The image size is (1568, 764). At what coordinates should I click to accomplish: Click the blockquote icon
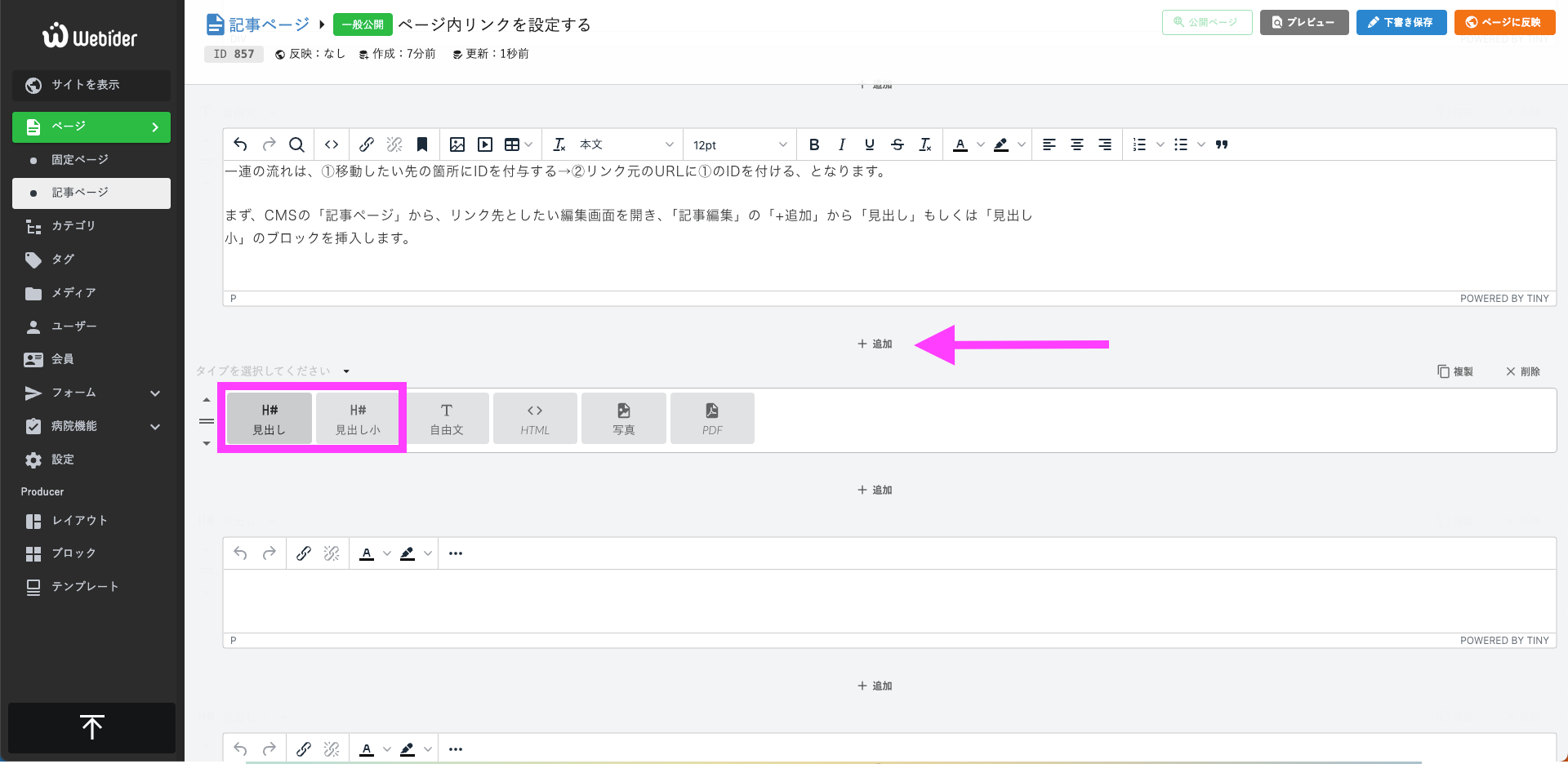[x=1222, y=144]
